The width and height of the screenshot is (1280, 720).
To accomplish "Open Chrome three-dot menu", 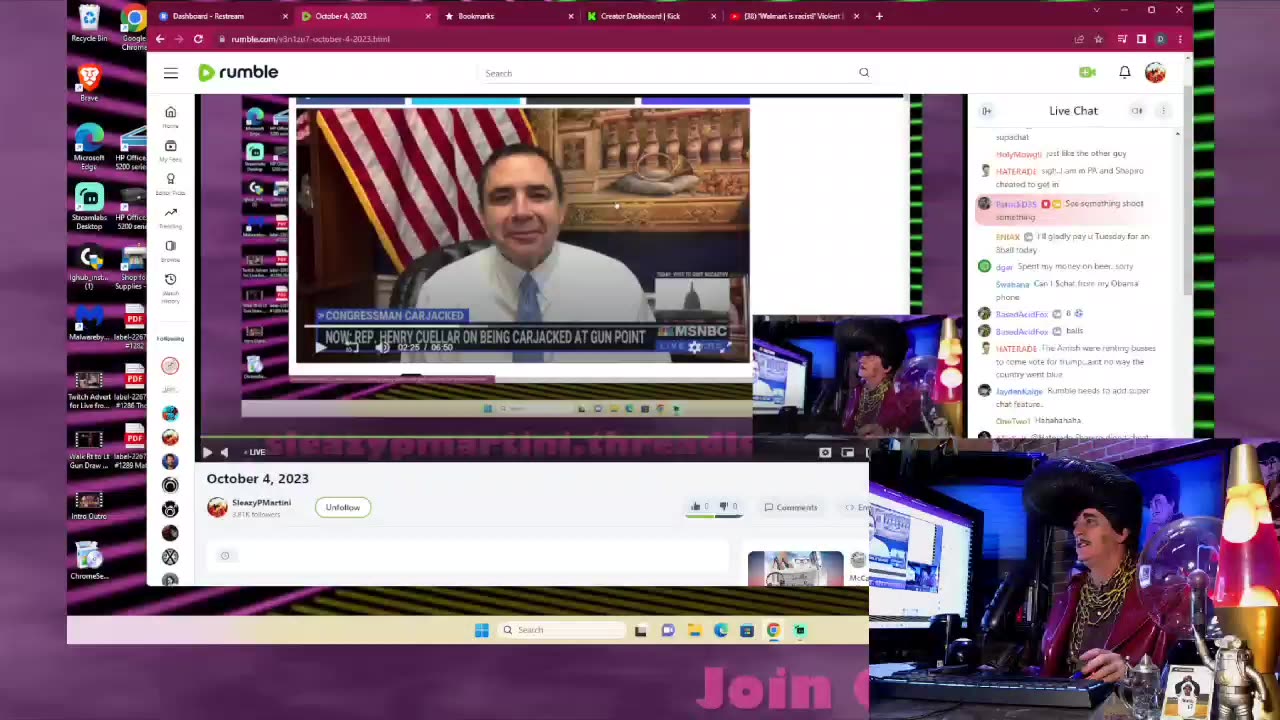I will click(x=1180, y=39).
